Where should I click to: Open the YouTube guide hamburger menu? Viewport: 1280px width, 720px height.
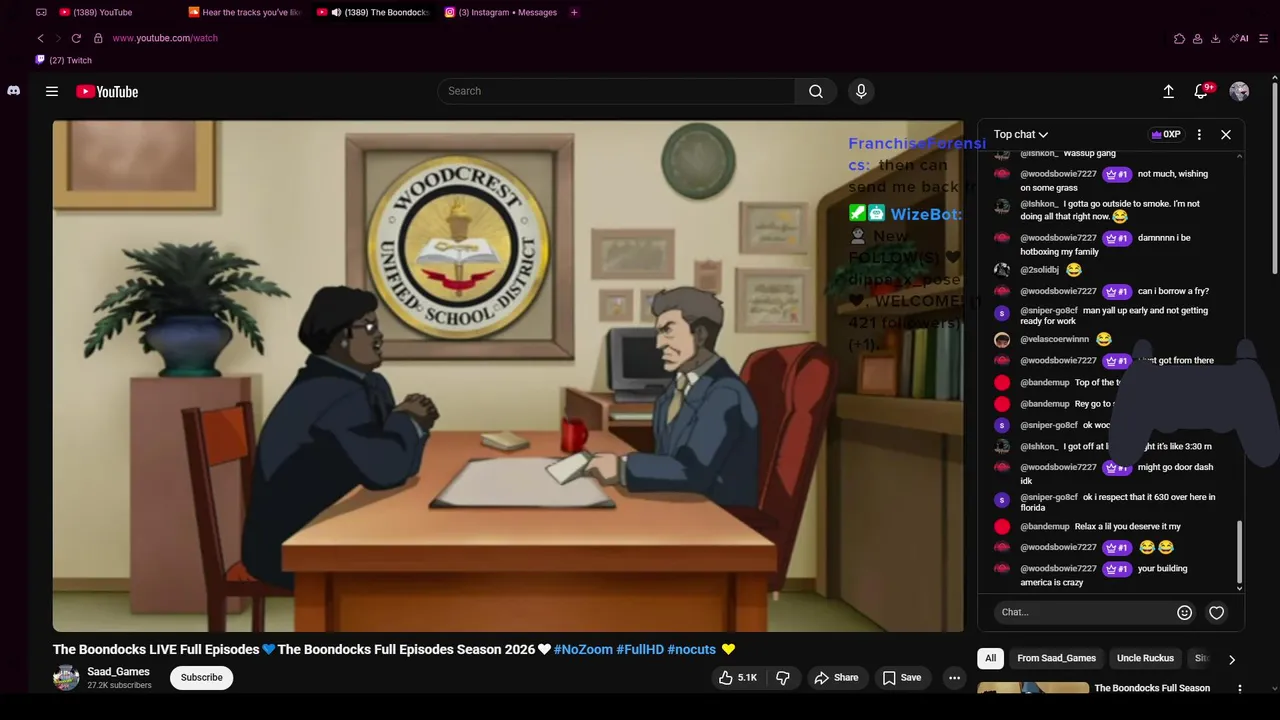point(52,91)
